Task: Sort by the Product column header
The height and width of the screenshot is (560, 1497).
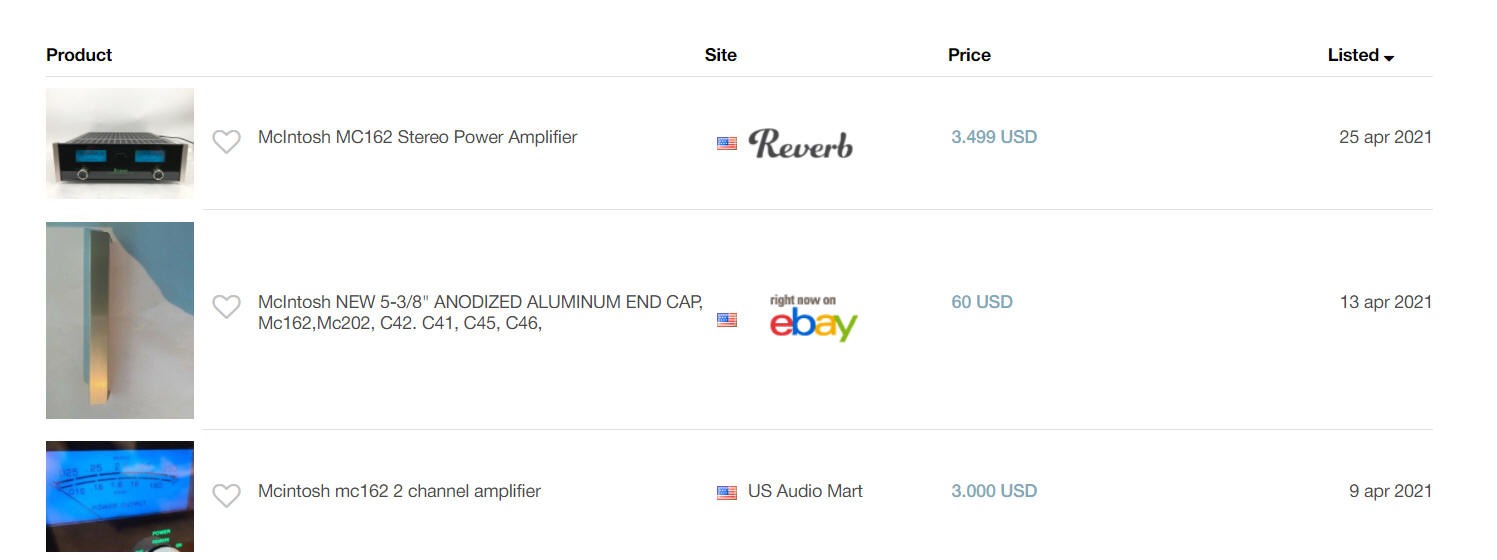Action: (79, 55)
